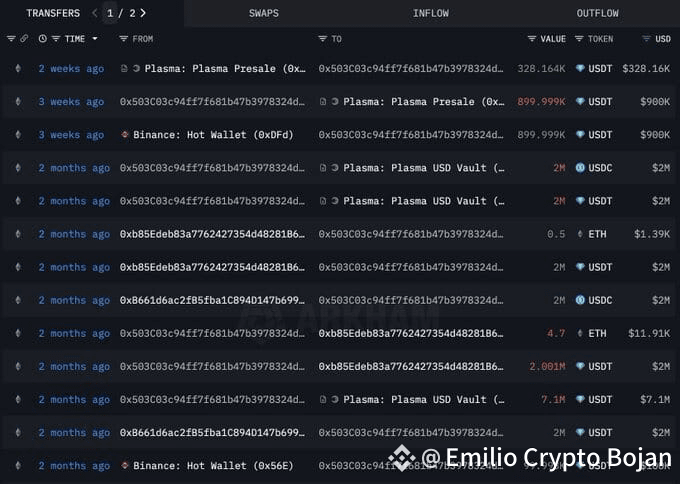Select the TRANSFERS tab

tap(53, 13)
